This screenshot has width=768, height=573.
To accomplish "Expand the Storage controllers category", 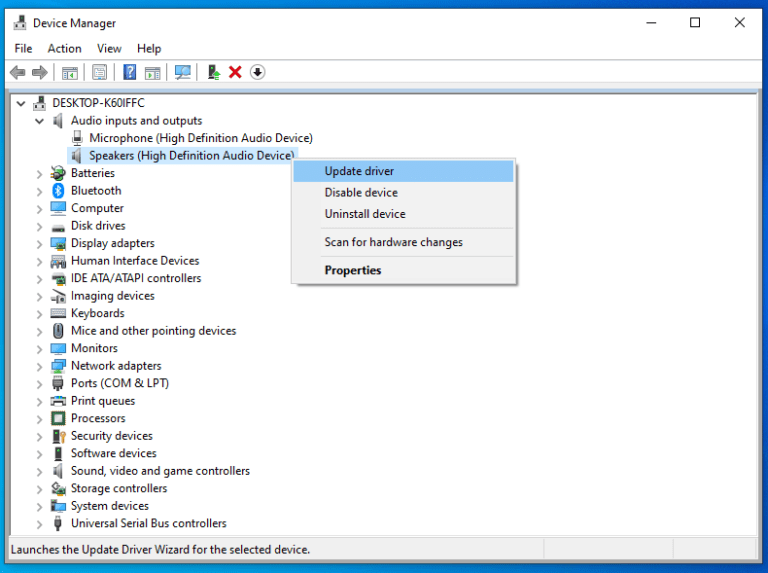I will point(40,489).
